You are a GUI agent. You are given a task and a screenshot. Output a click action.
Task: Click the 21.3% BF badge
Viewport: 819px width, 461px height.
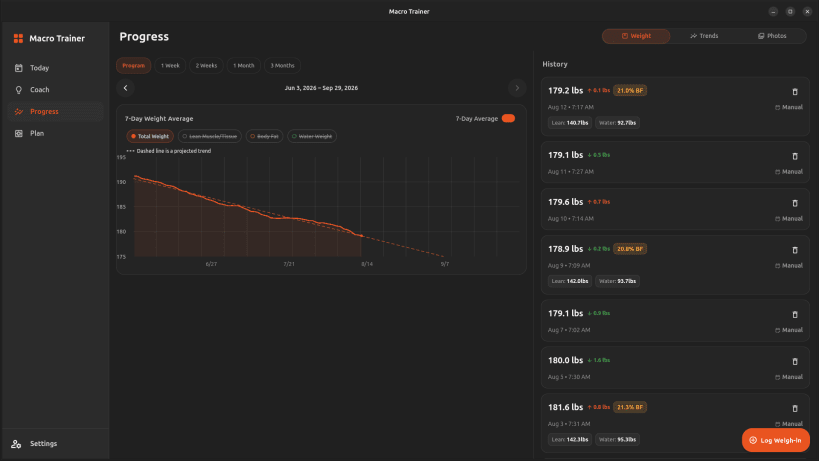coord(630,407)
